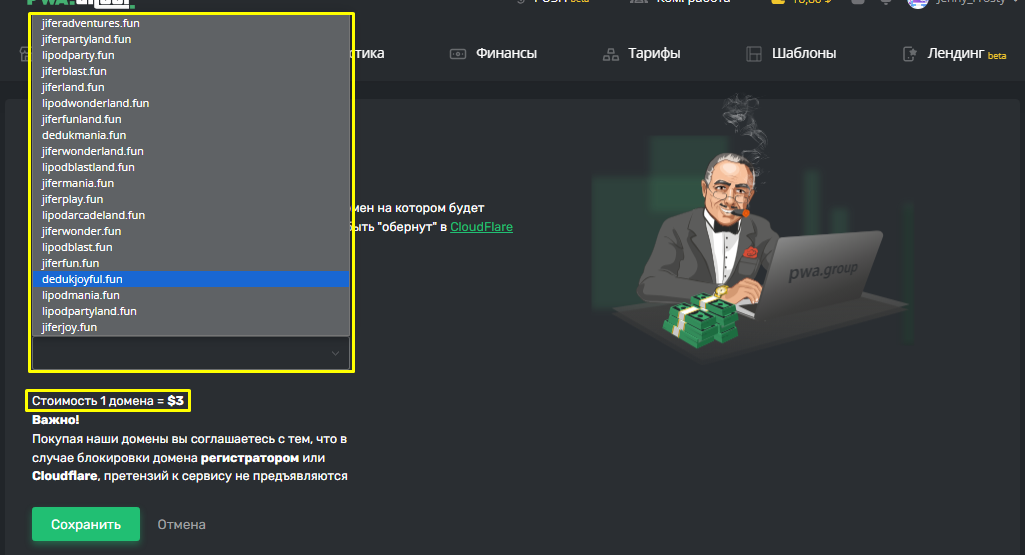1025x555 pixels.
Task: Select jiferplay.fun domain entry
Action: coord(191,199)
